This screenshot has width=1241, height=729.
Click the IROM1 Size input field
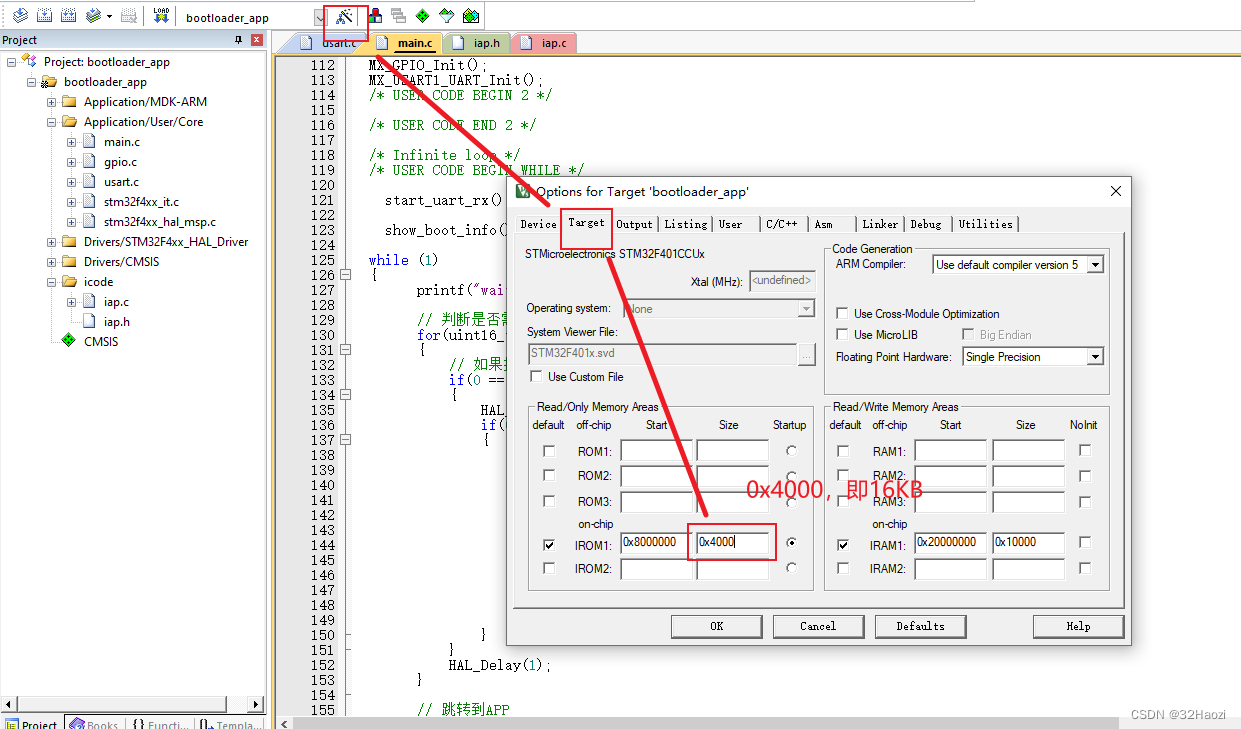(732, 542)
